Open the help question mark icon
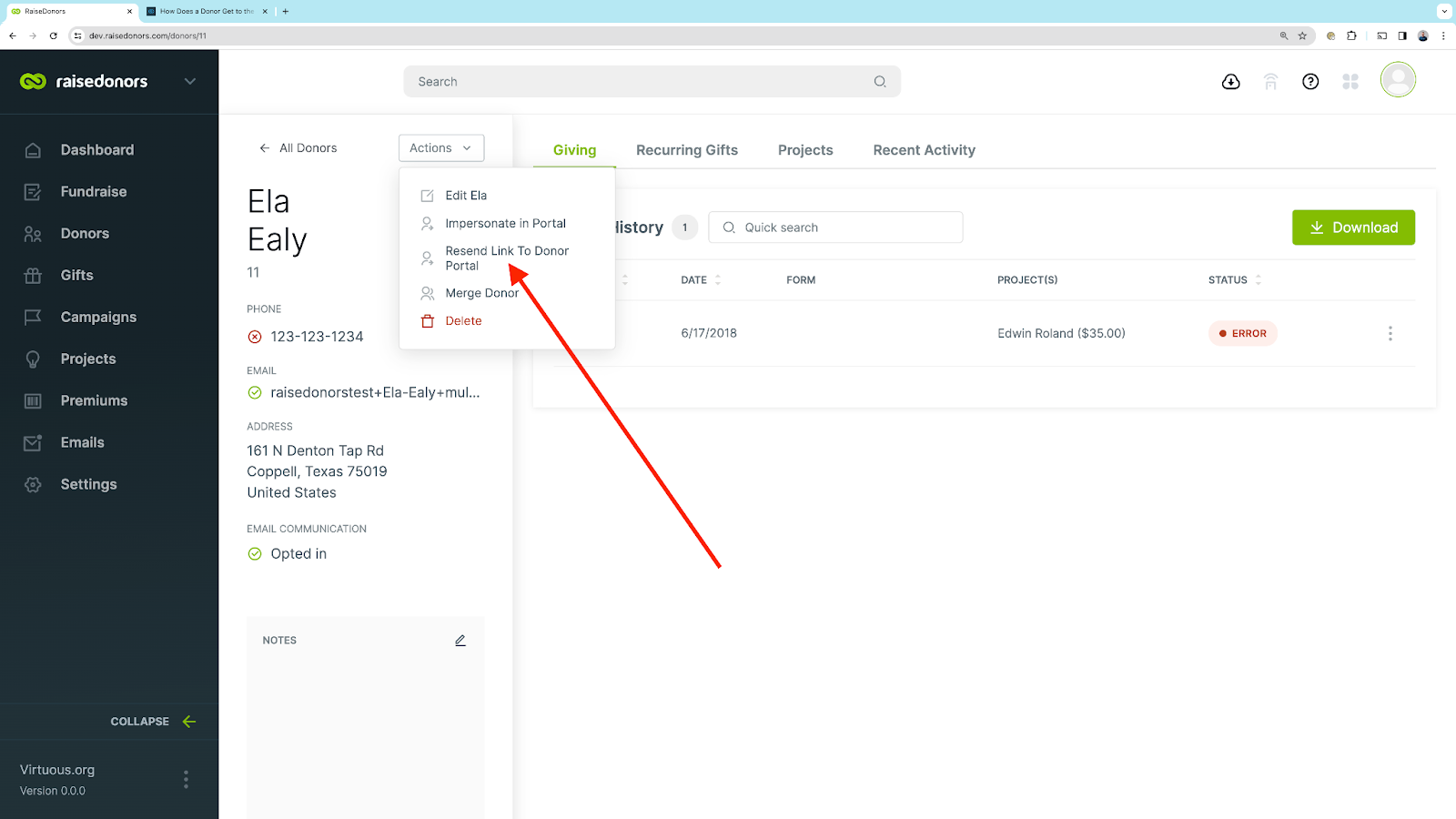 coord(1310,82)
